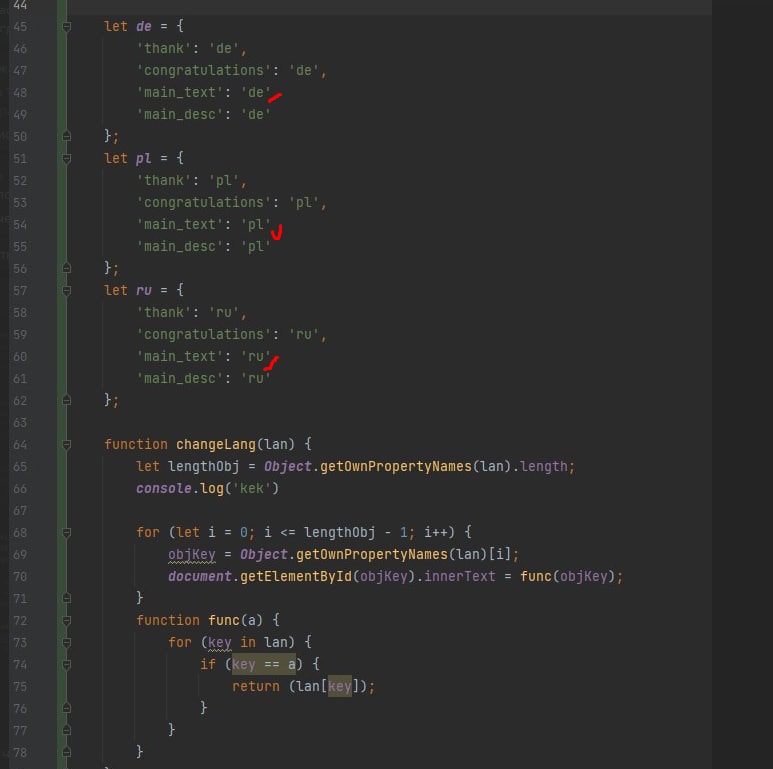
Task: Place cursor on 'changeLang' function name
Action: click(216, 445)
